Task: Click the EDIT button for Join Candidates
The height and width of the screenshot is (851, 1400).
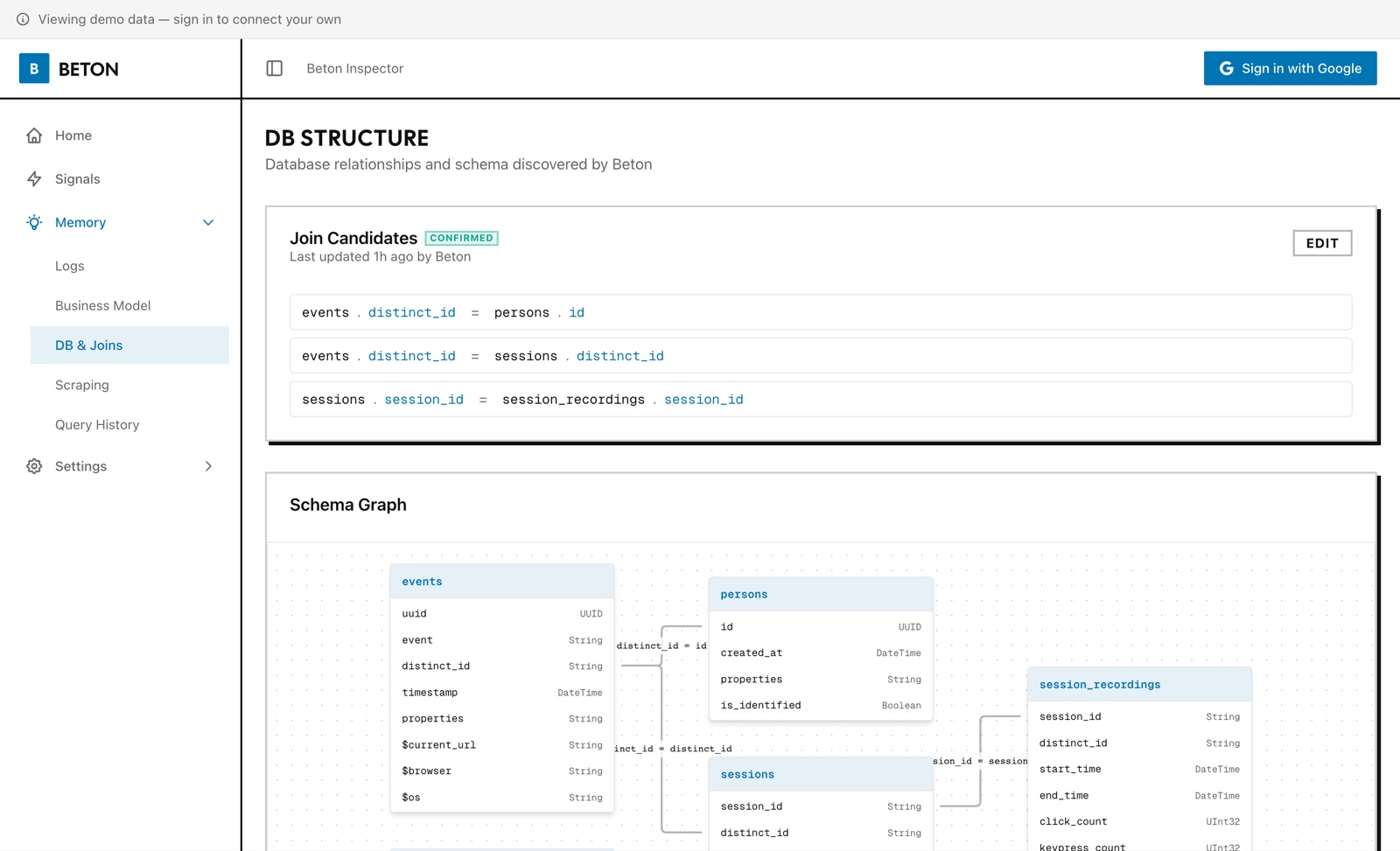Action: pyautogui.click(x=1322, y=243)
